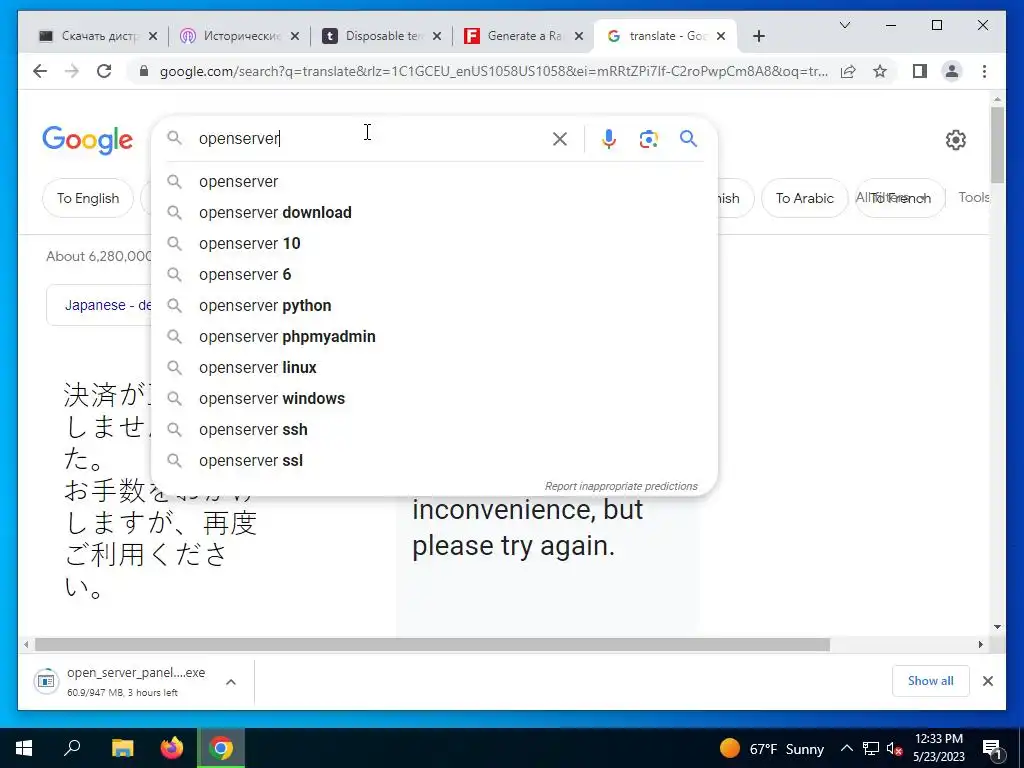The image size is (1024, 768).
Task: Click the vertical scrollbar thumb
Action: click(x=997, y=144)
